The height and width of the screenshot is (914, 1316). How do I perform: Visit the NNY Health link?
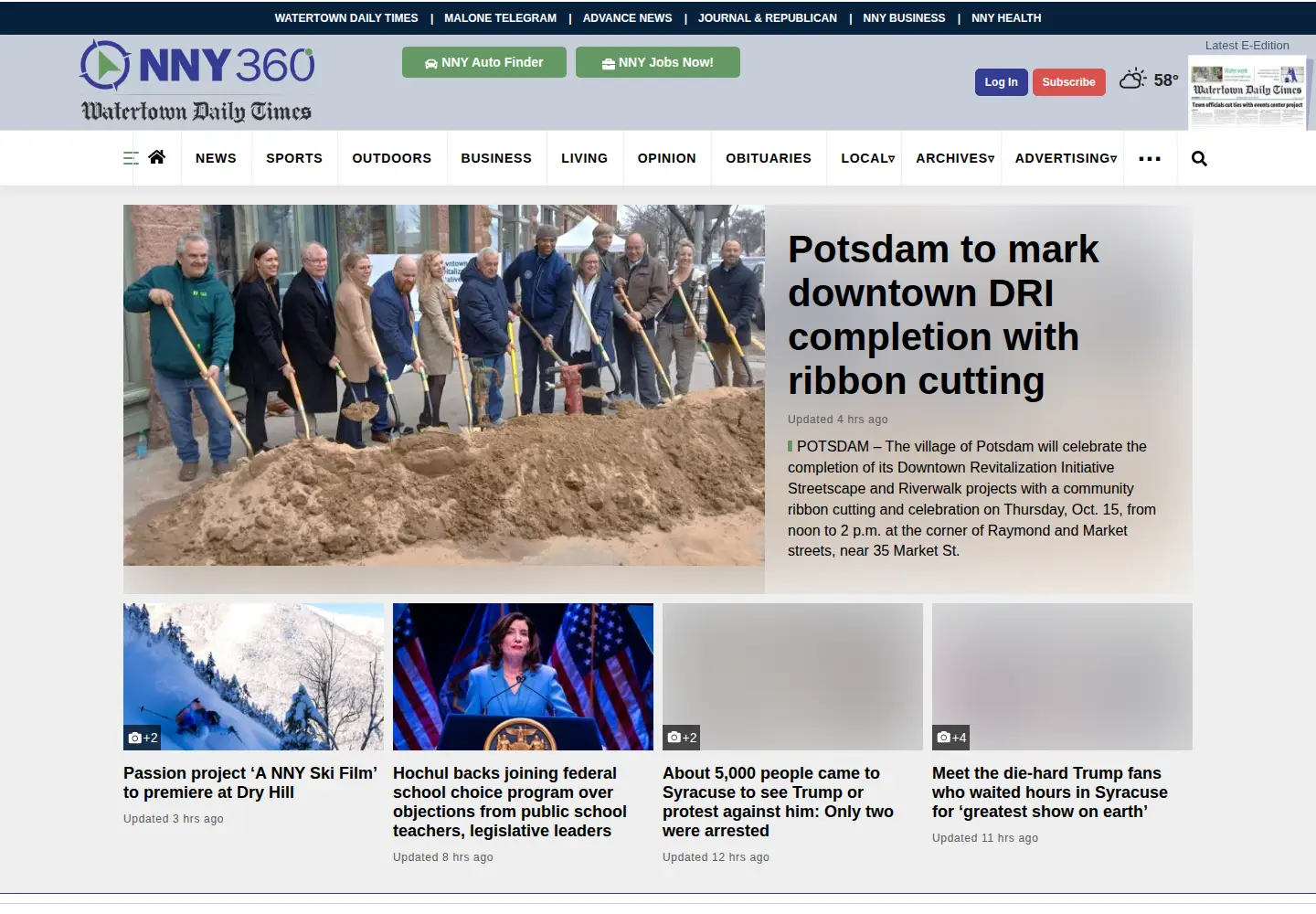pos(1006,18)
